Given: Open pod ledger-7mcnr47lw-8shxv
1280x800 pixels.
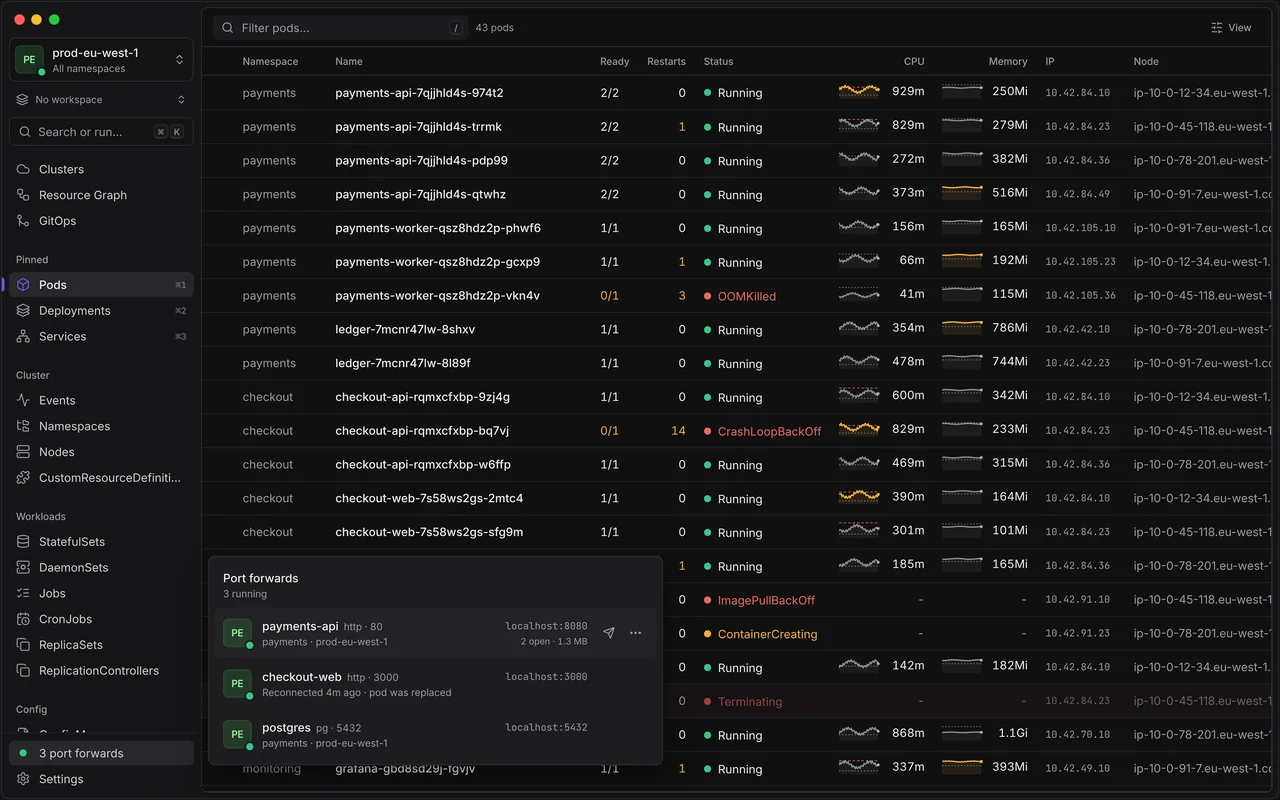Looking at the screenshot, I should click(405, 330).
